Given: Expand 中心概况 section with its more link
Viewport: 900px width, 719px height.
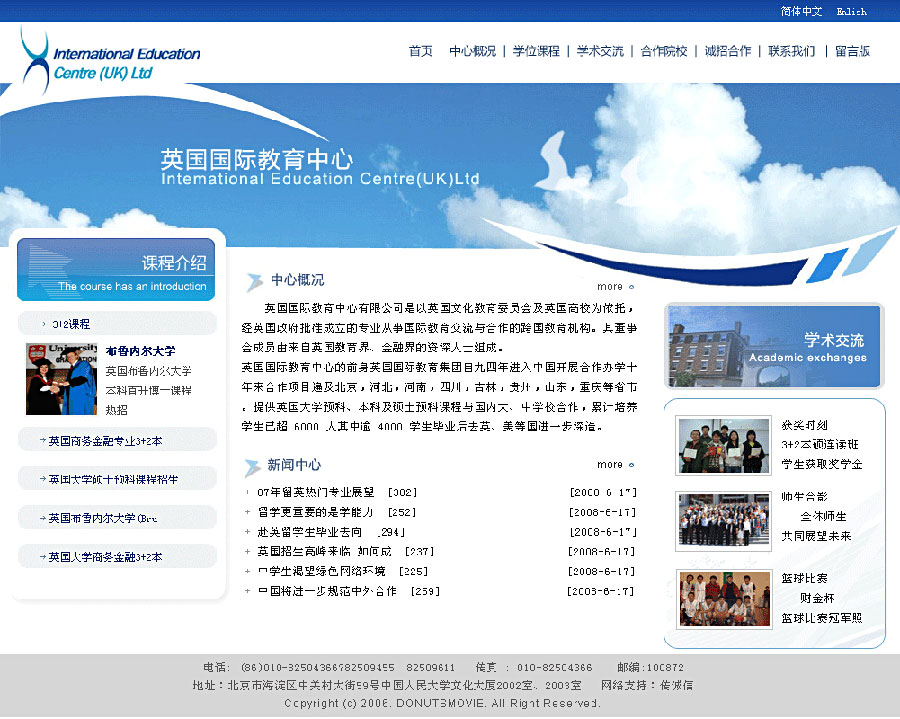Looking at the screenshot, I should [614, 287].
